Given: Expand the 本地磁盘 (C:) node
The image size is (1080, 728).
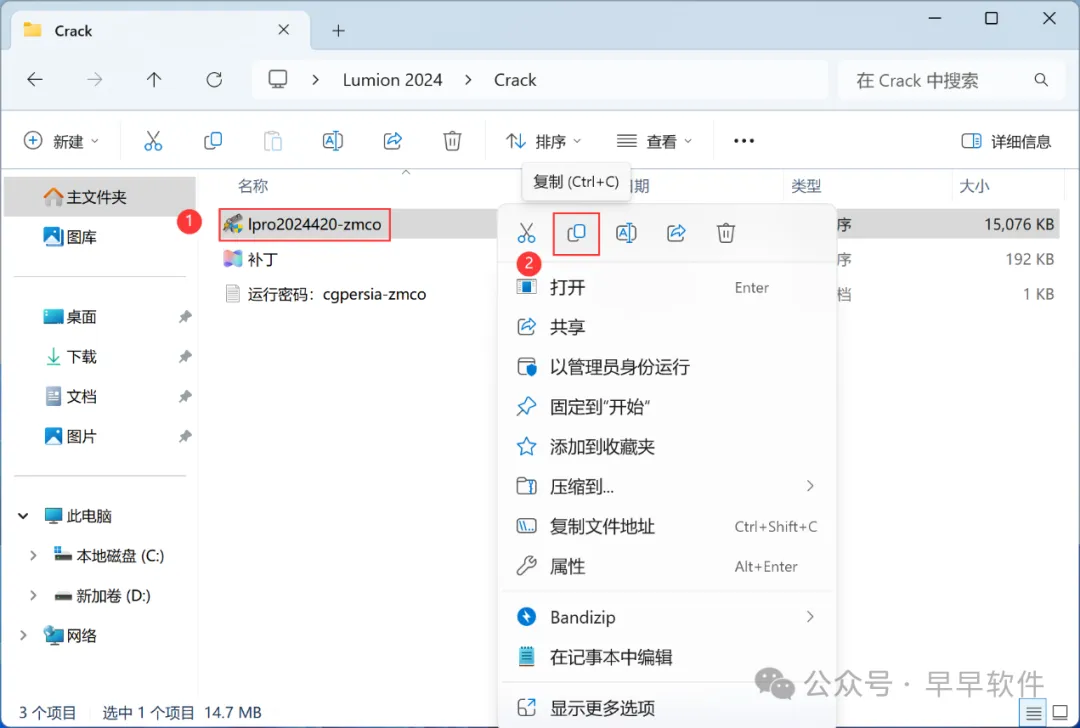Looking at the screenshot, I should point(33,556).
